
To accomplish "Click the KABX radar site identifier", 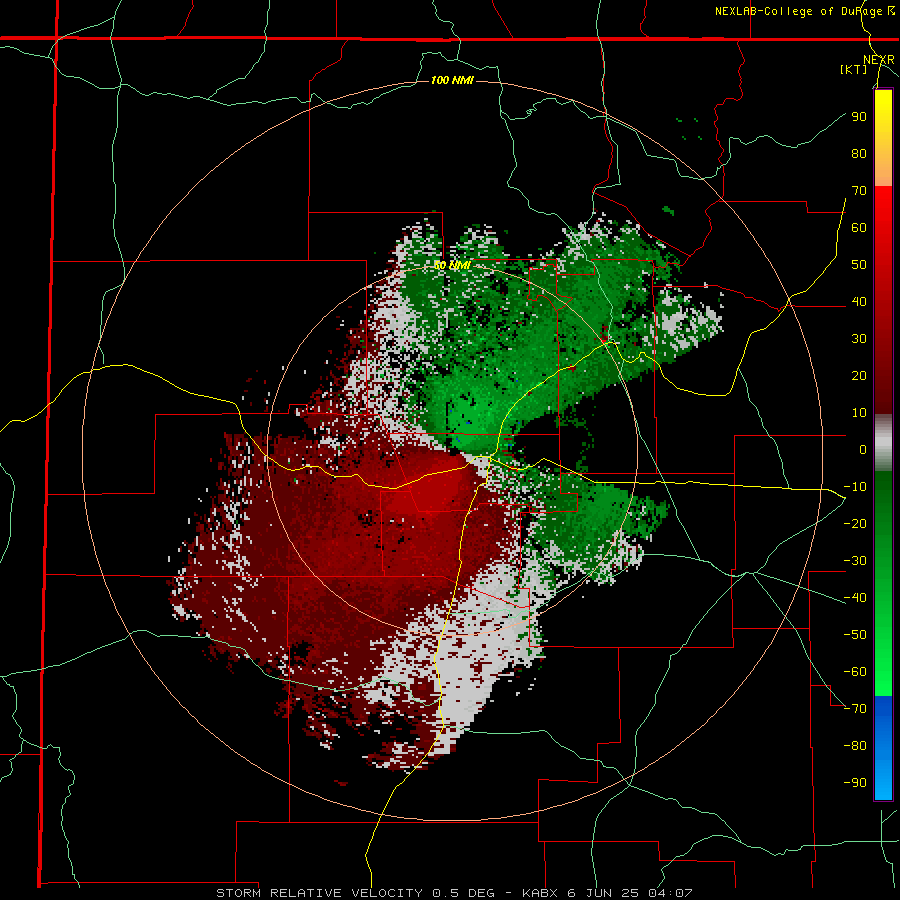I will coord(541,893).
